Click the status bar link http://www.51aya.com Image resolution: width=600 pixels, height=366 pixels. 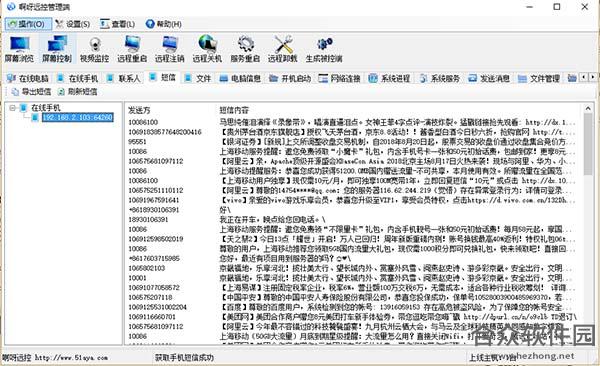tap(71, 358)
